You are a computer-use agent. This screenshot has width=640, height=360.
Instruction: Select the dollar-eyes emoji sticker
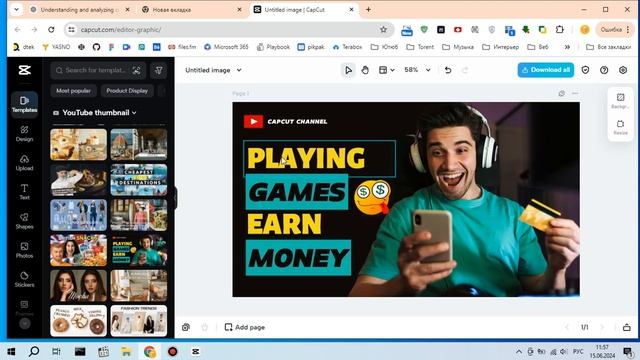tap(372, 198)
